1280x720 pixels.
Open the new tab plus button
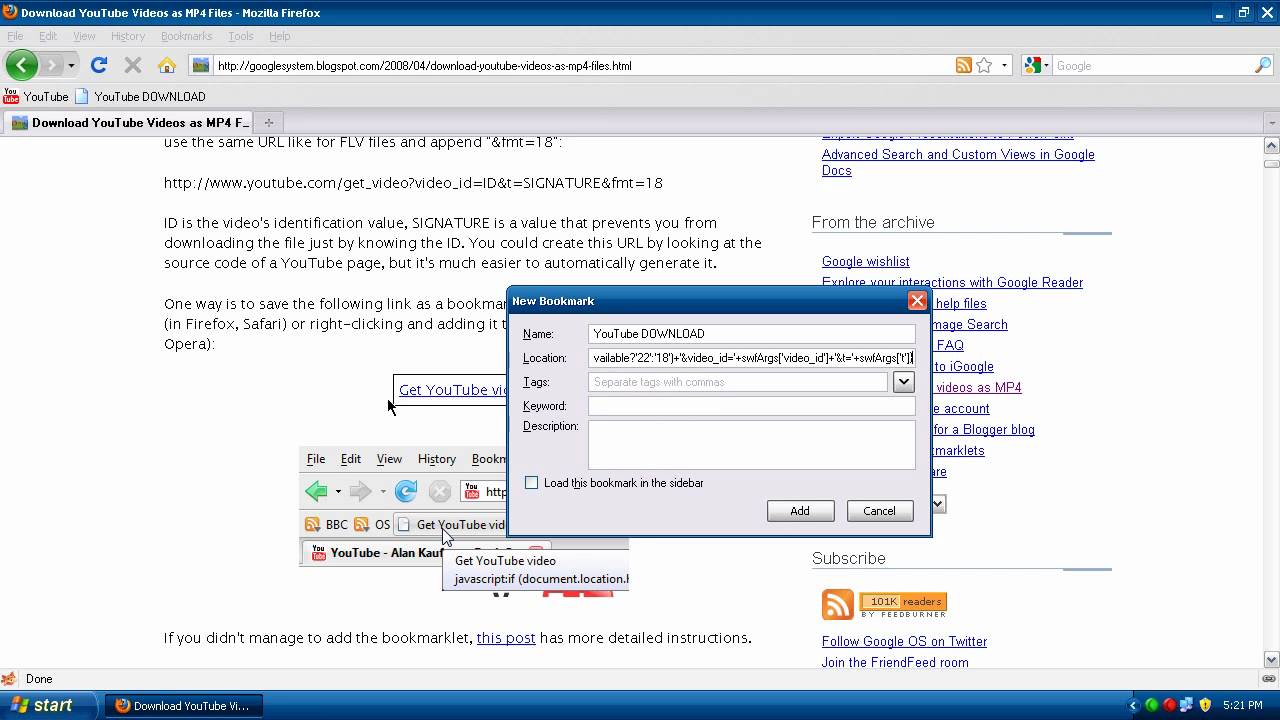(268, 123)
